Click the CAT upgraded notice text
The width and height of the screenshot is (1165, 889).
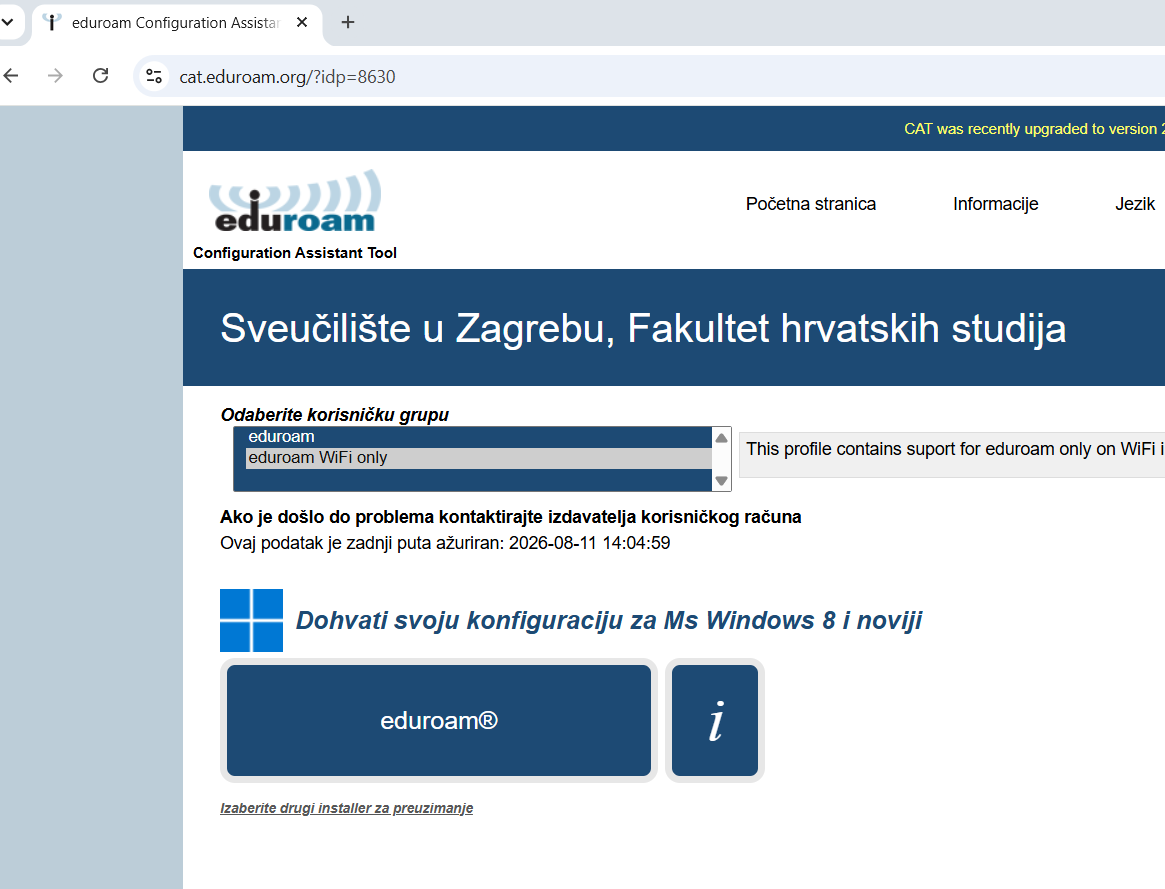click(x=1033, y=129)
